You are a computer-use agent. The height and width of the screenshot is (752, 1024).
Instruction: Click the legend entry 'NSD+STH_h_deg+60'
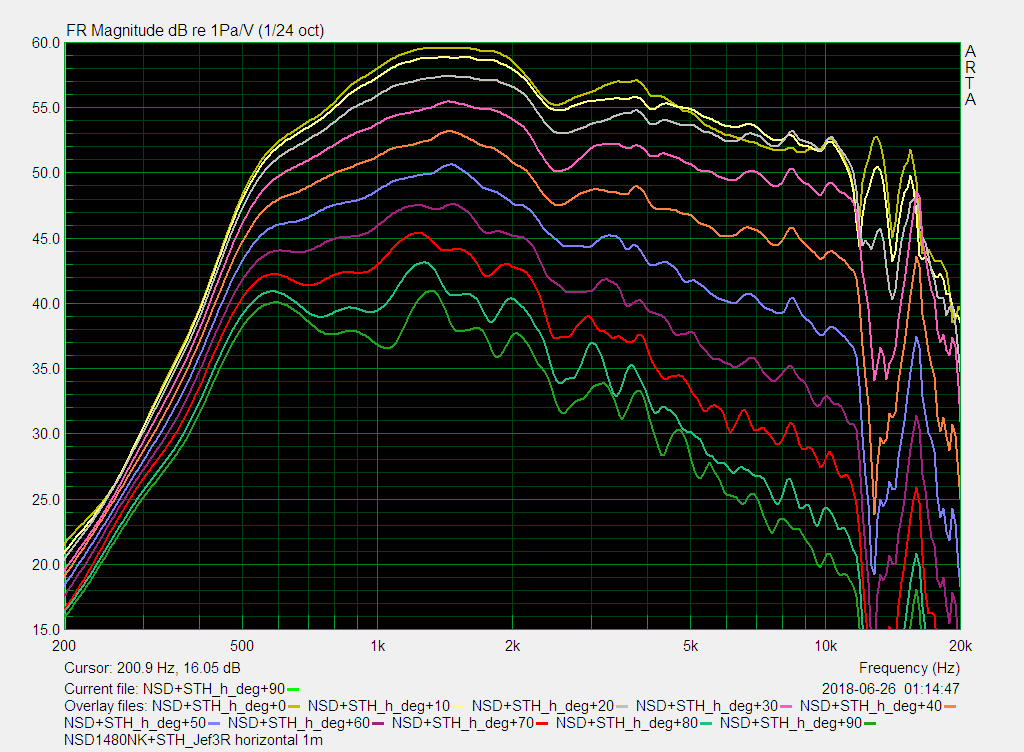click(x=299, y=723)
